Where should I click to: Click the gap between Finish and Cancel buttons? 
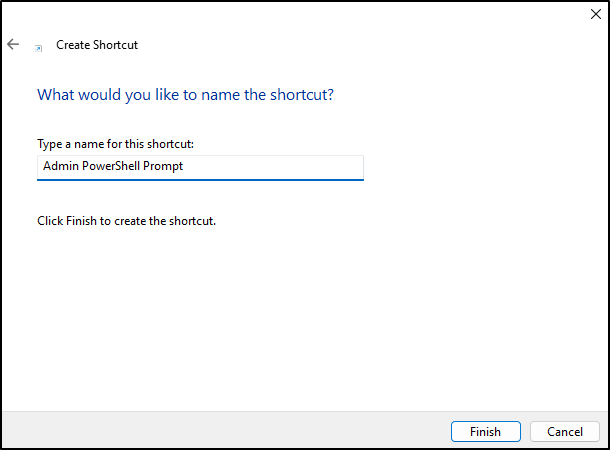coord(525,431)
